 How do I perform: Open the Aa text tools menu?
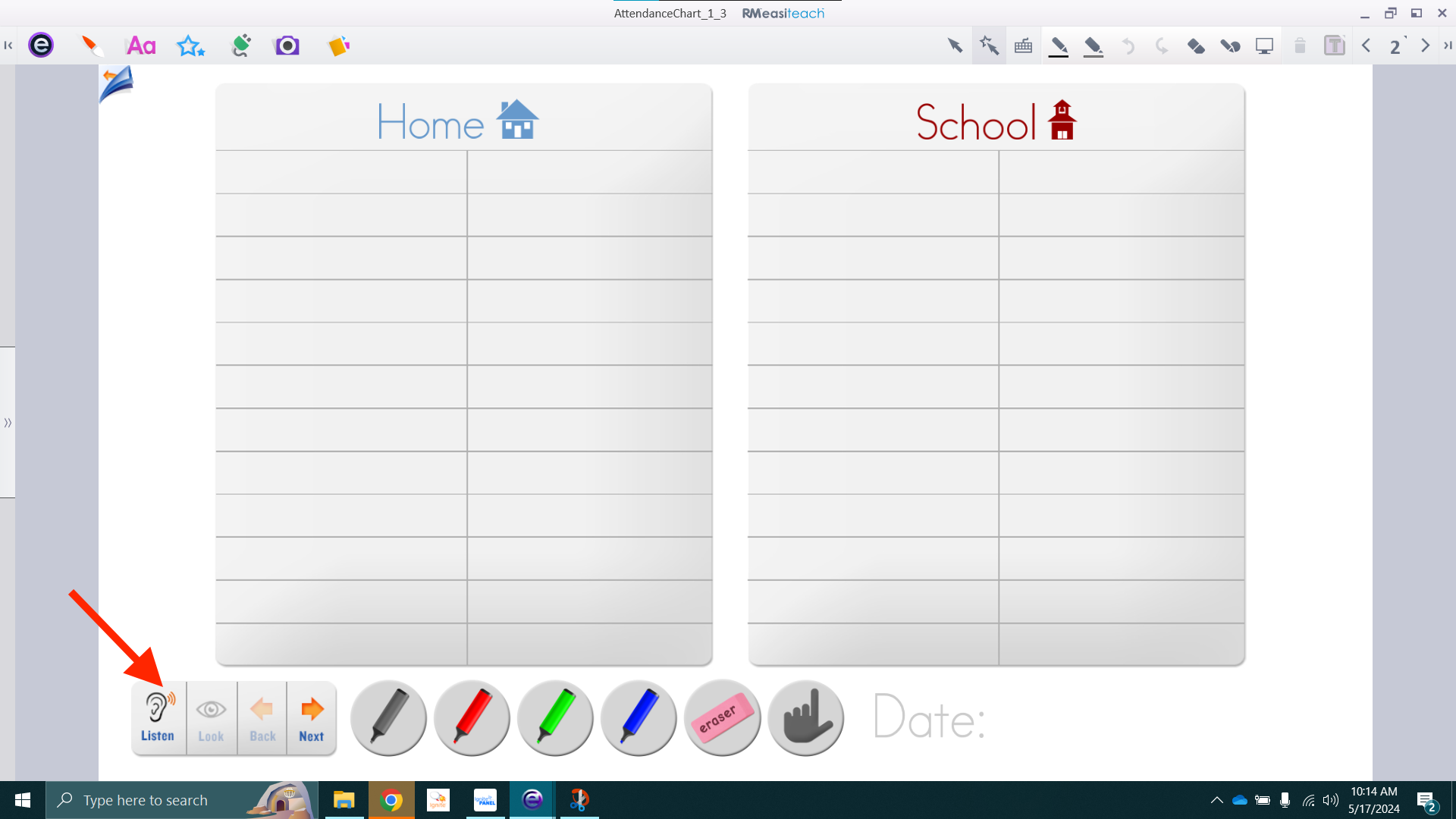[141, 45]
